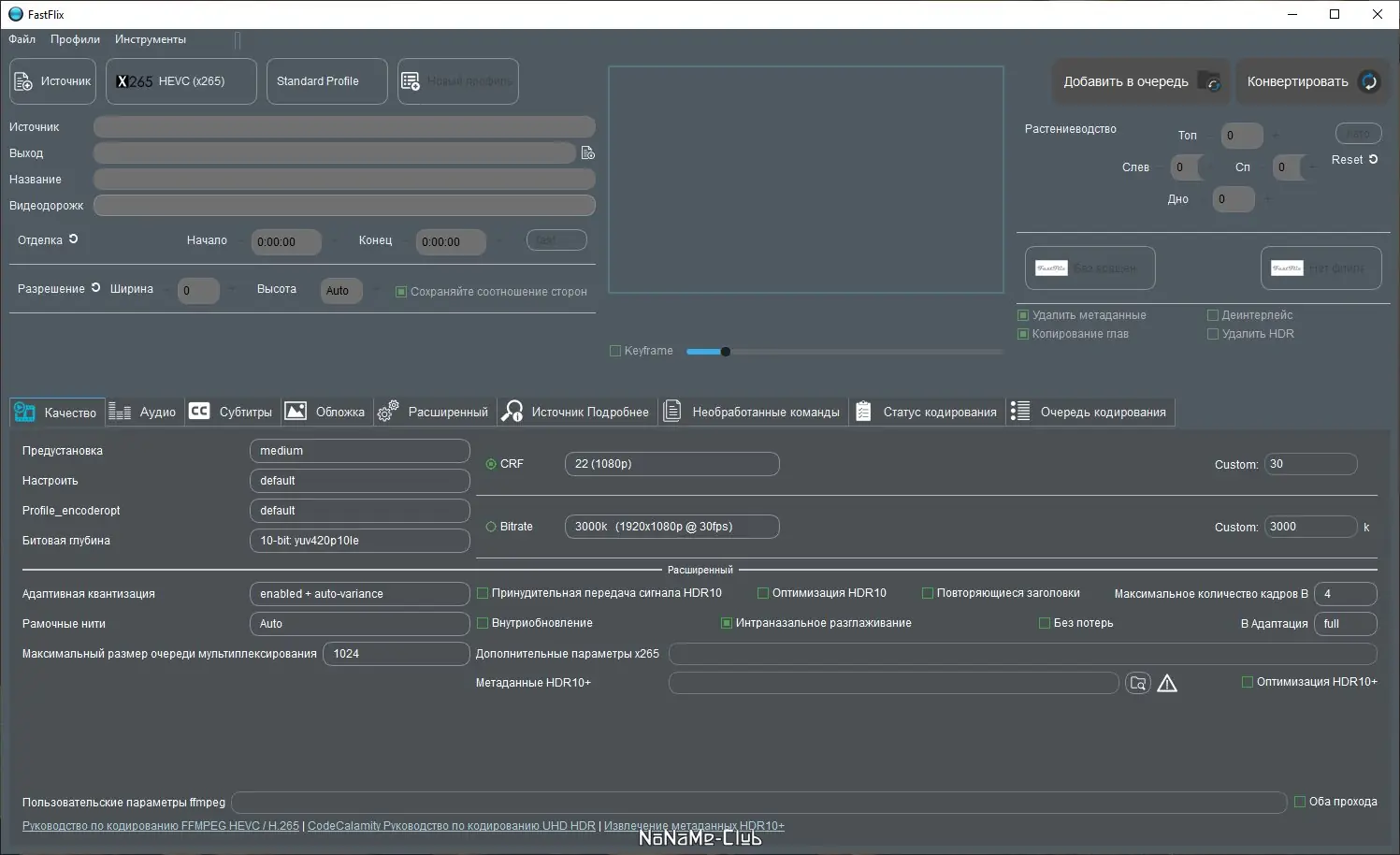Toggle Копирование глав checkbox
The height and width of the screenshot is (855, 1400).
[x=1023, y=334]
